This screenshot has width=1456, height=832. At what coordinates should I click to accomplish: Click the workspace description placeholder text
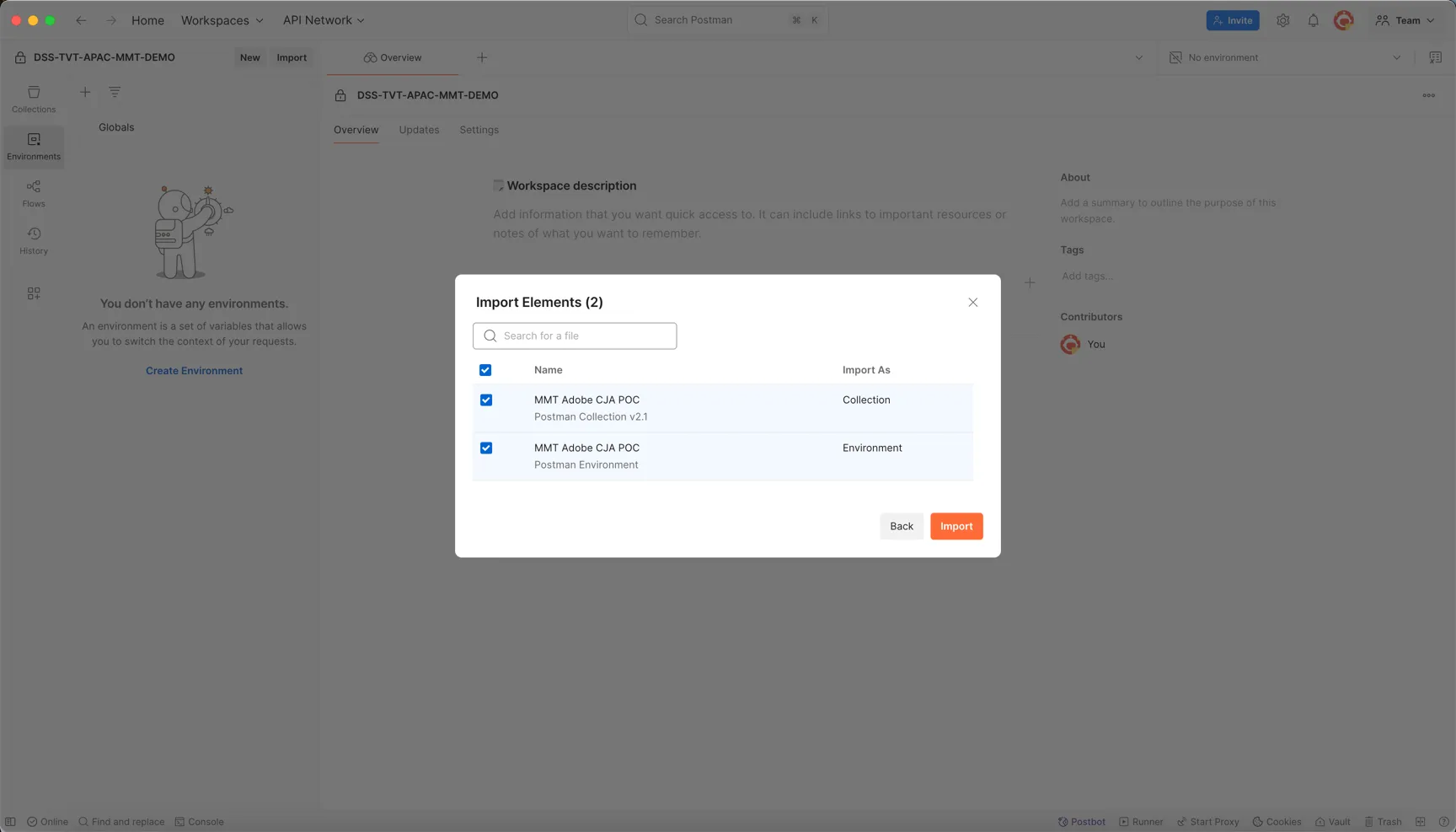(x=750, y=223)
